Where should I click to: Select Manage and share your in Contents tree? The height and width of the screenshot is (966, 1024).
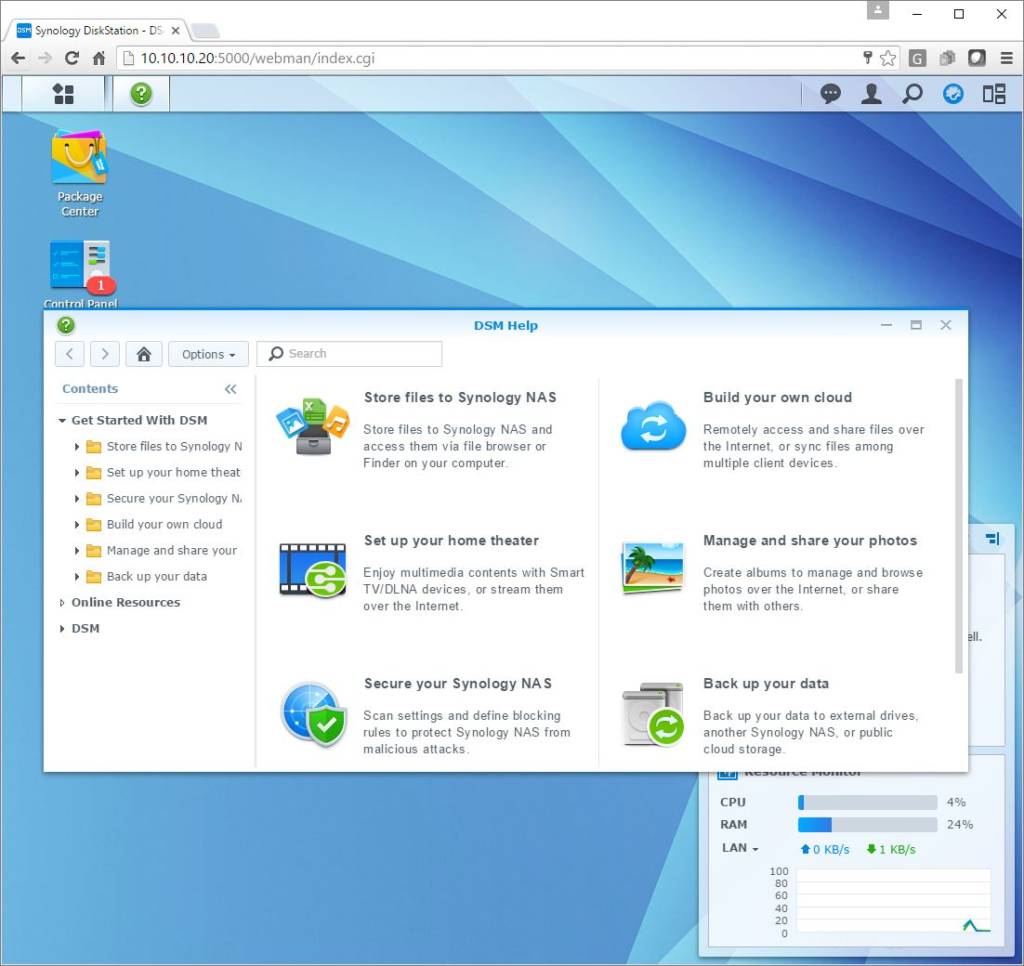pos(172,551)
